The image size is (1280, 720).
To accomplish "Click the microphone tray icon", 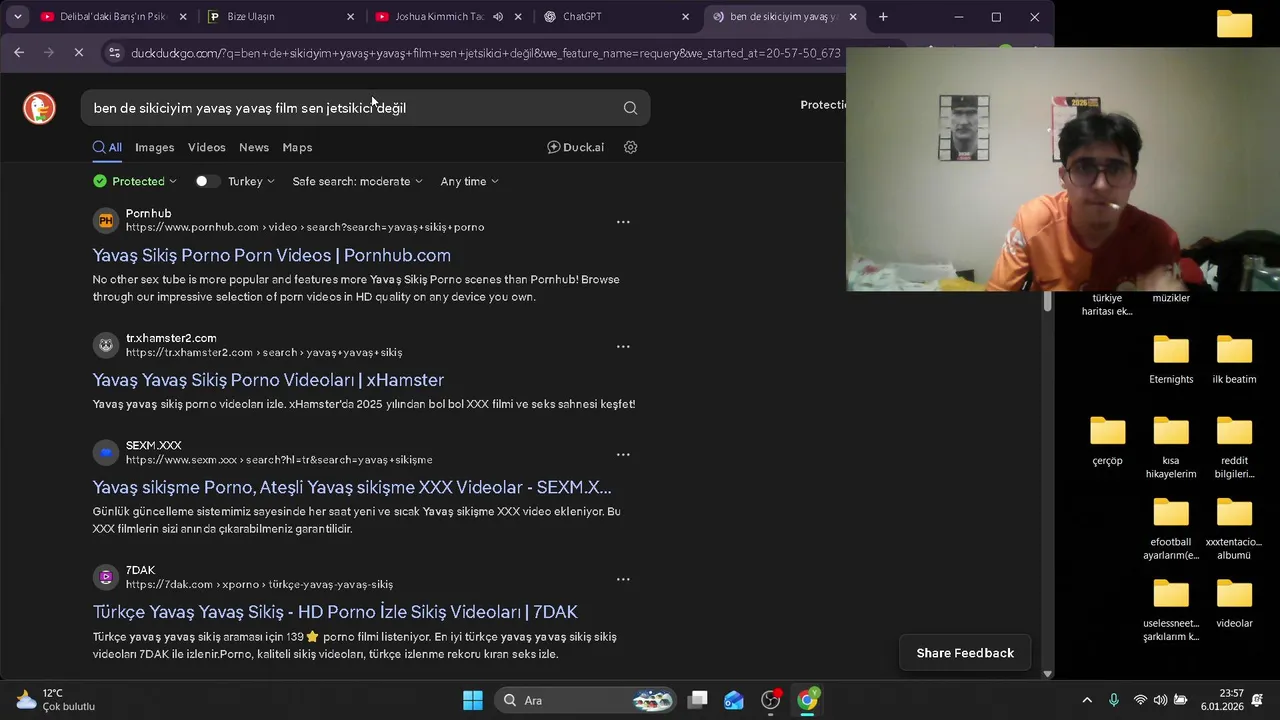I will 1114,700.
